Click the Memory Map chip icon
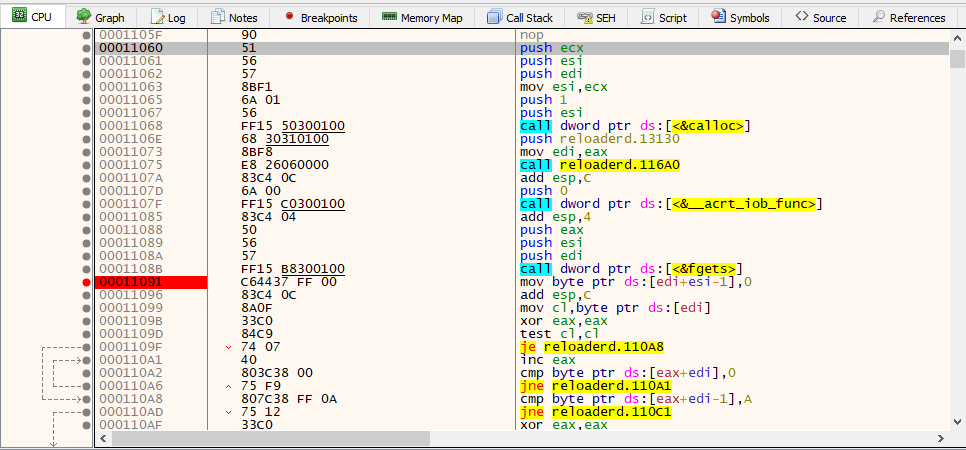Image resolution: width=966 pixels, height=450 pixels. 389,17
